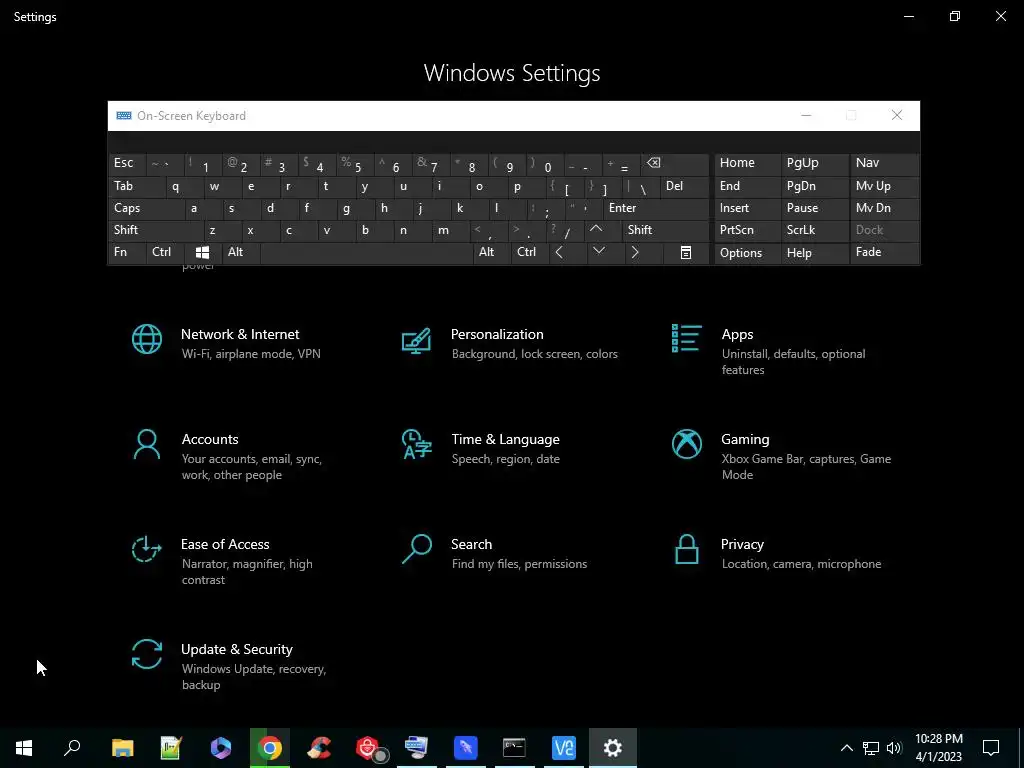Click the number 5 key
Viewport: 1024px width, 768px height.
click(x=355, y=164)
